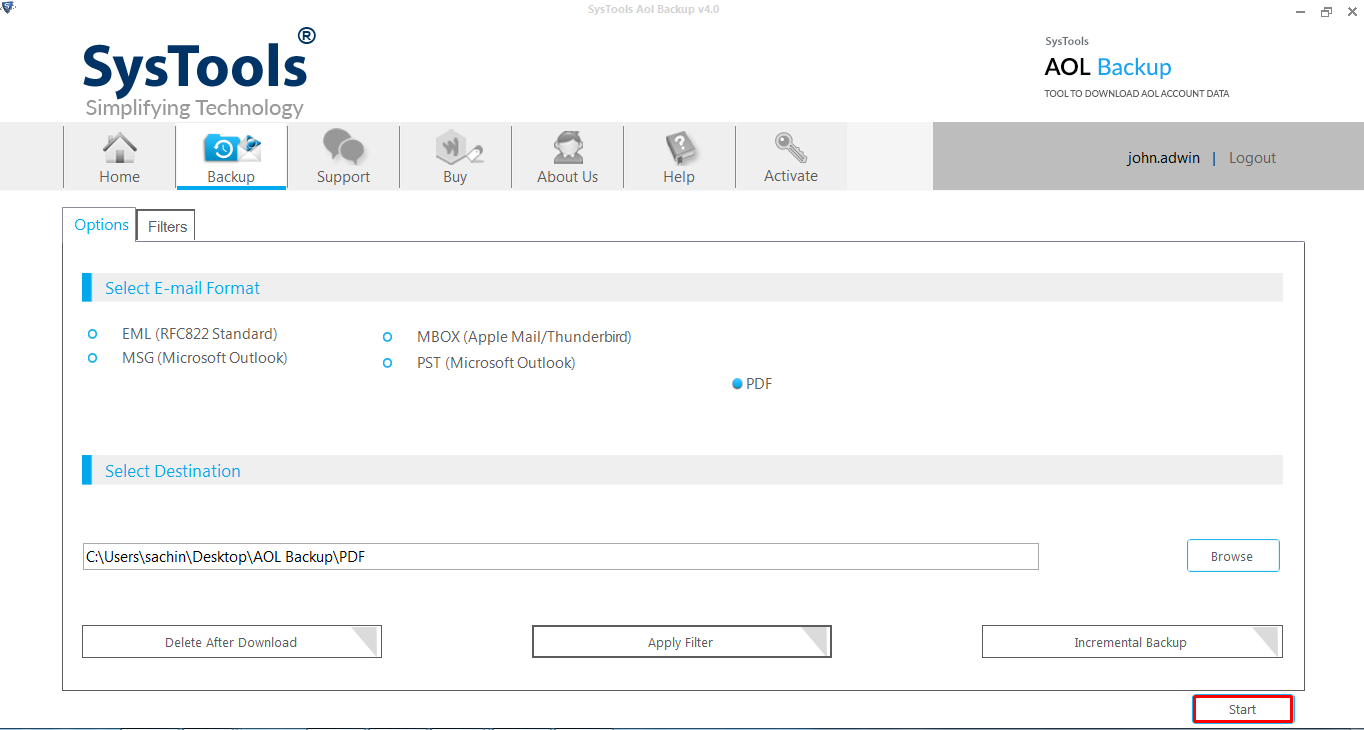This screenshot has width=1364, height=730.
Task: Enable Incremental Backup option
Action: [x=1131, y=642]
